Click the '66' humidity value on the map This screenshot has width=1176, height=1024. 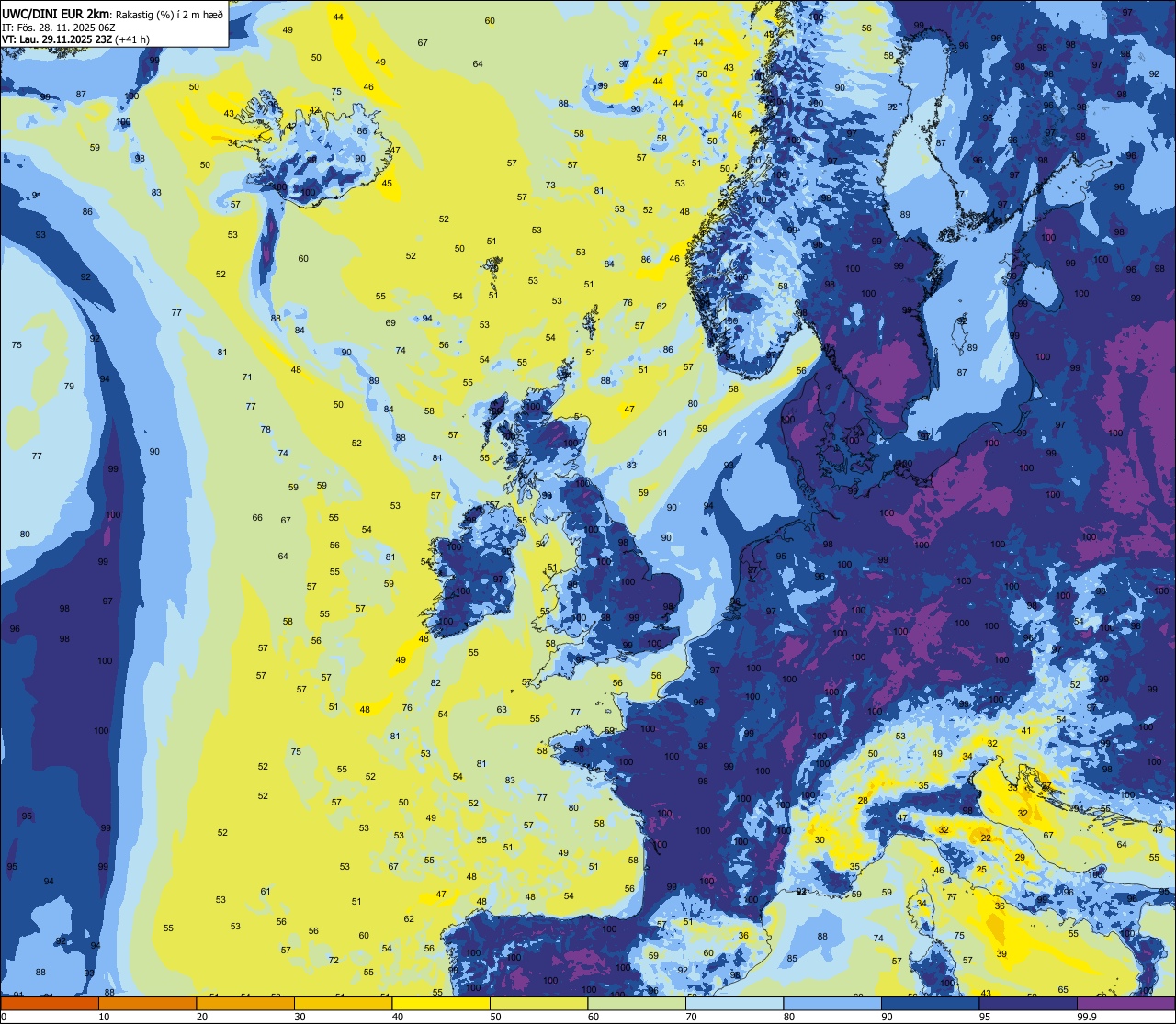point(257,517)
